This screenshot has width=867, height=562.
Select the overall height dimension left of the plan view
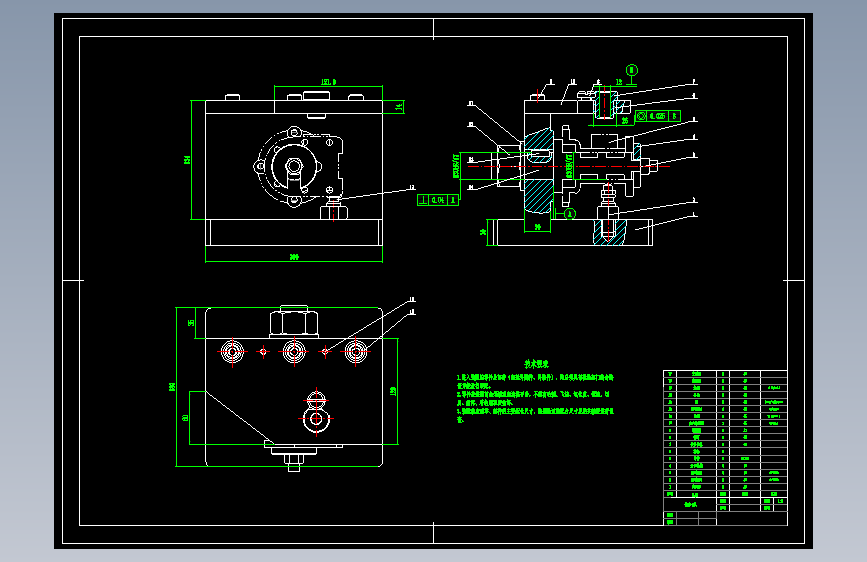(172, 387)
